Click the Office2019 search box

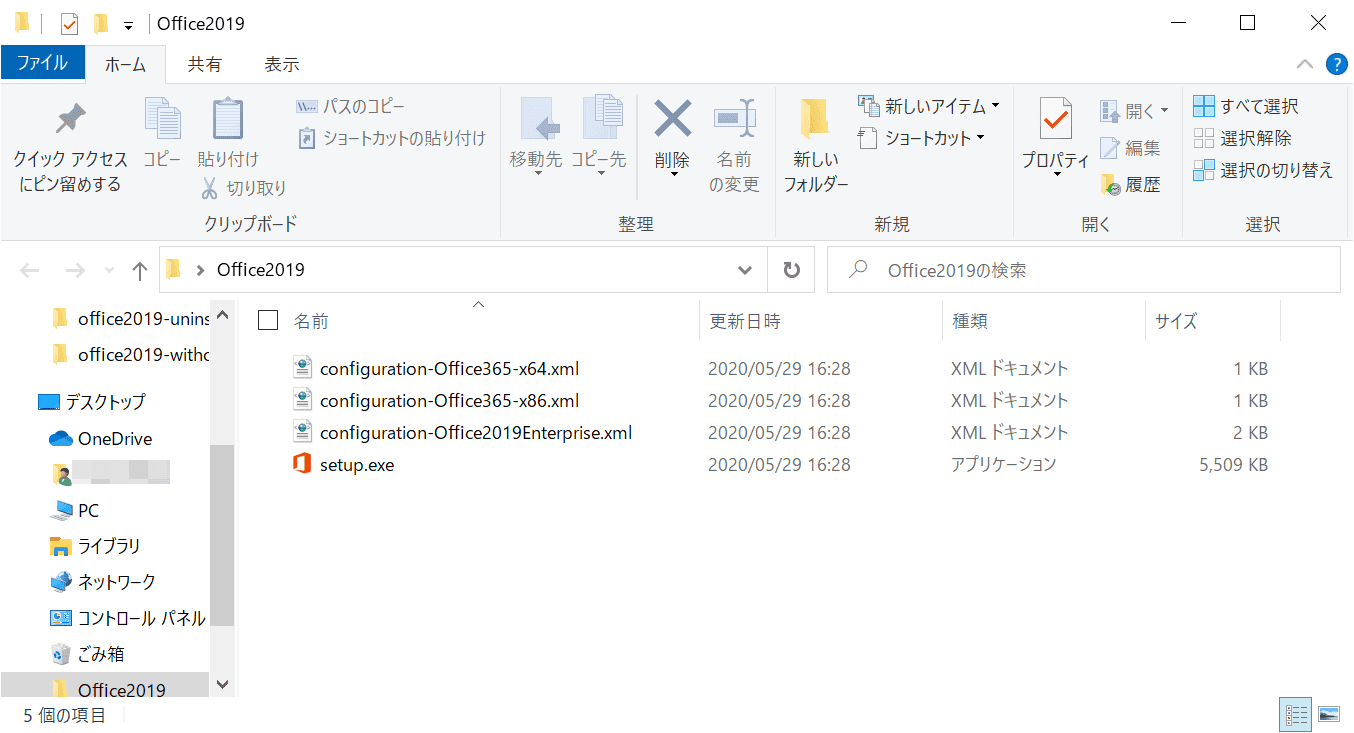(x=1084, y=270)
